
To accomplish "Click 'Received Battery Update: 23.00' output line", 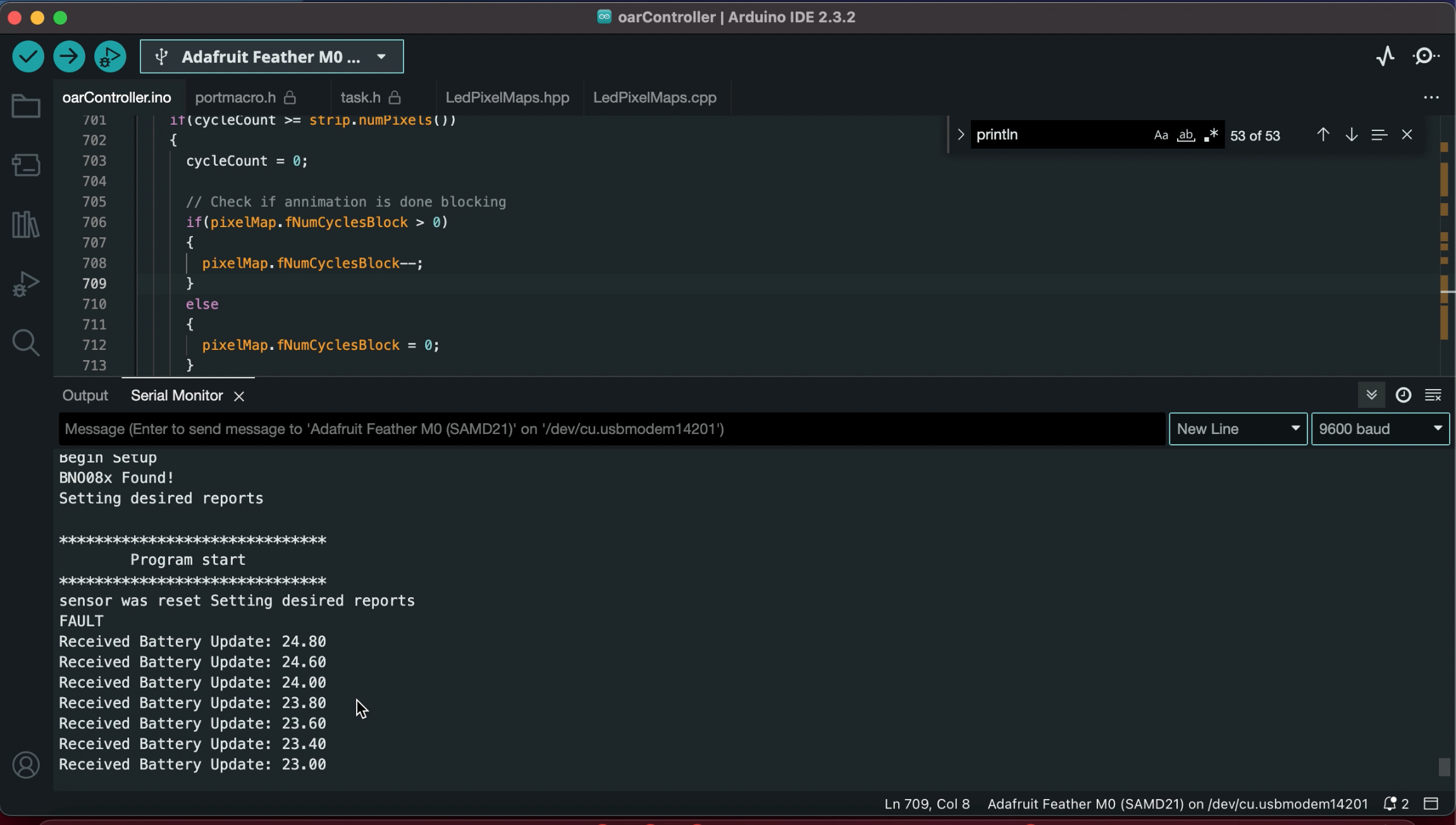I will [193, 764].
